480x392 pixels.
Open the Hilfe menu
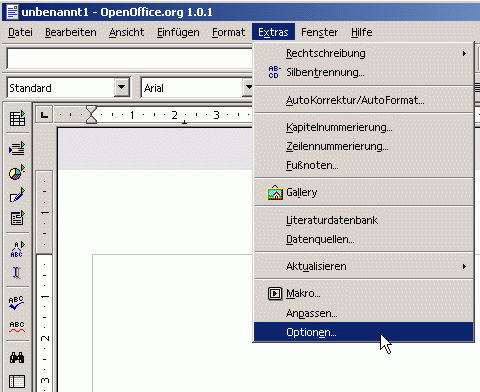(362, 32)
